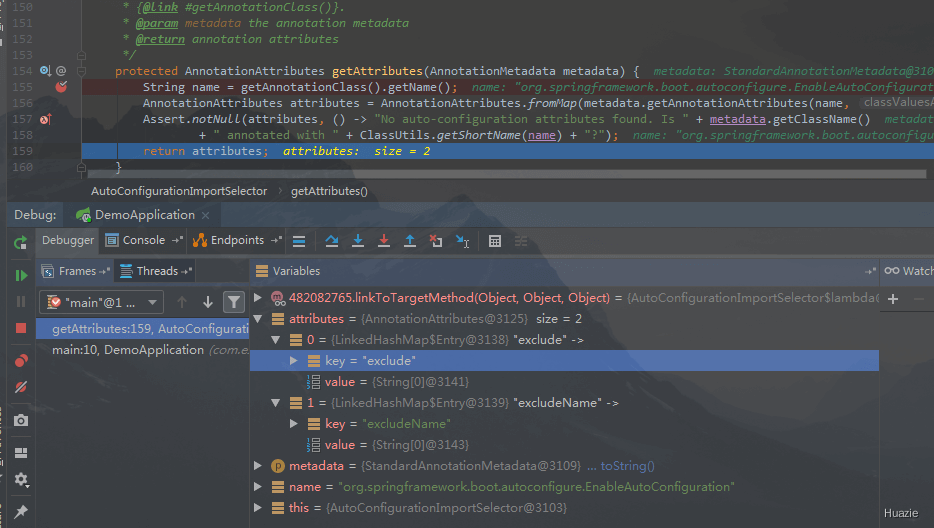Toggle the breakpoint at line 155

[61, 87]
